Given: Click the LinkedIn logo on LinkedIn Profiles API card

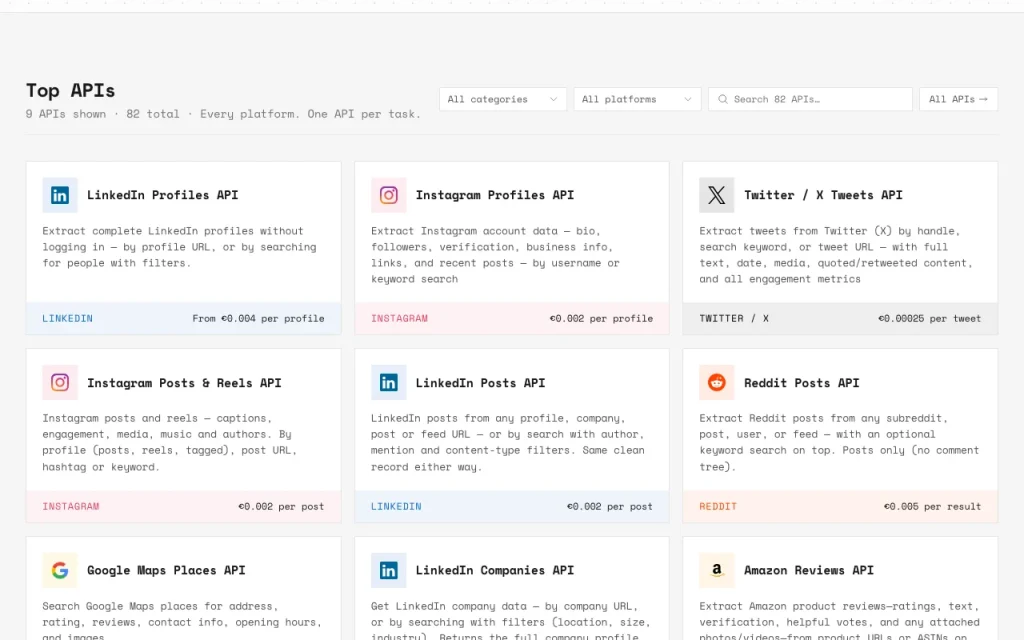Looking at the screenshot, I should (x=60, y=195).
